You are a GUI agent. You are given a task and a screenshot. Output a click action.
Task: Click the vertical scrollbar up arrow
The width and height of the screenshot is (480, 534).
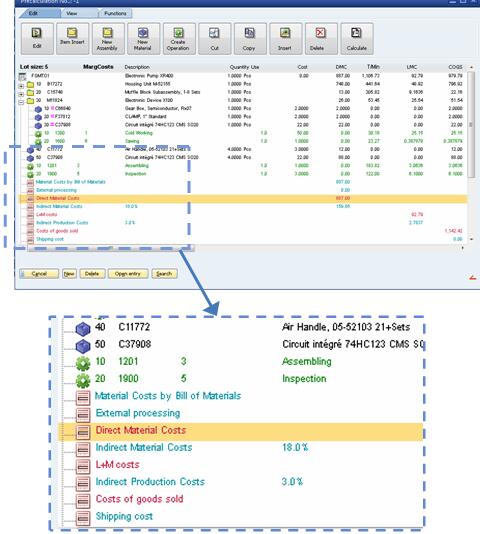471,67
